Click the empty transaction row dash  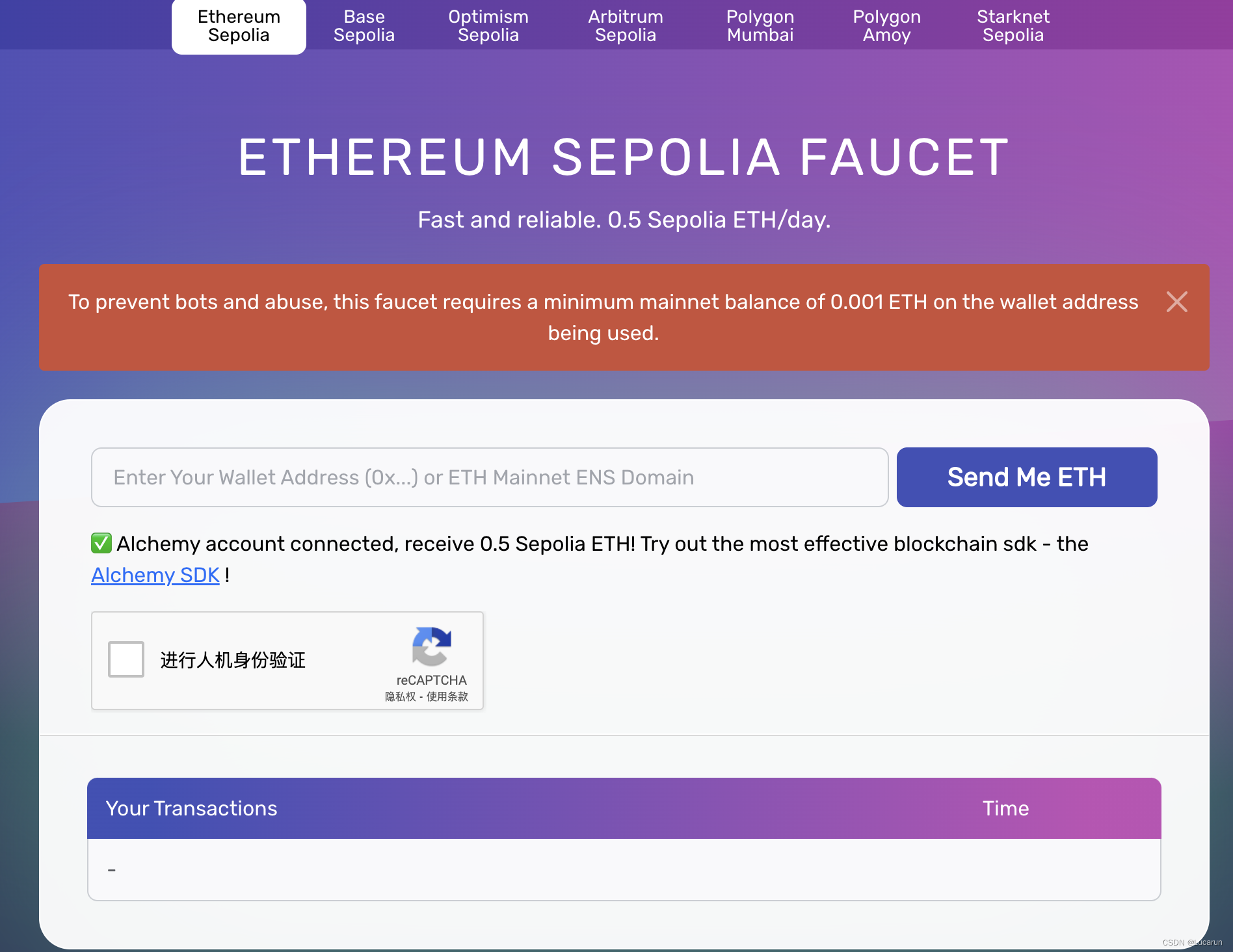coord(112,869)
